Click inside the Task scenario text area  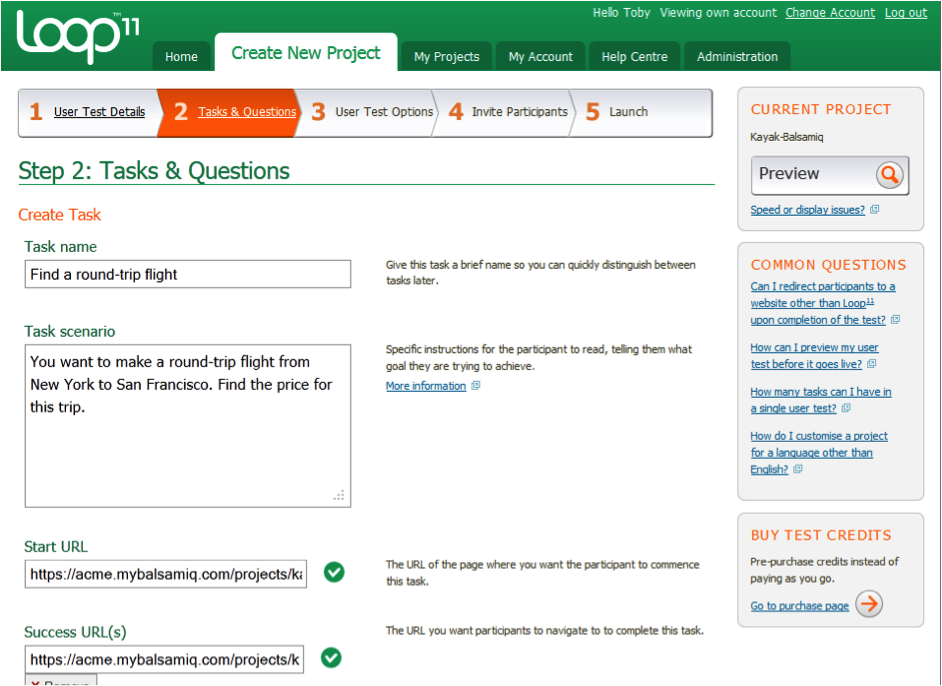[x=188, y=426]
